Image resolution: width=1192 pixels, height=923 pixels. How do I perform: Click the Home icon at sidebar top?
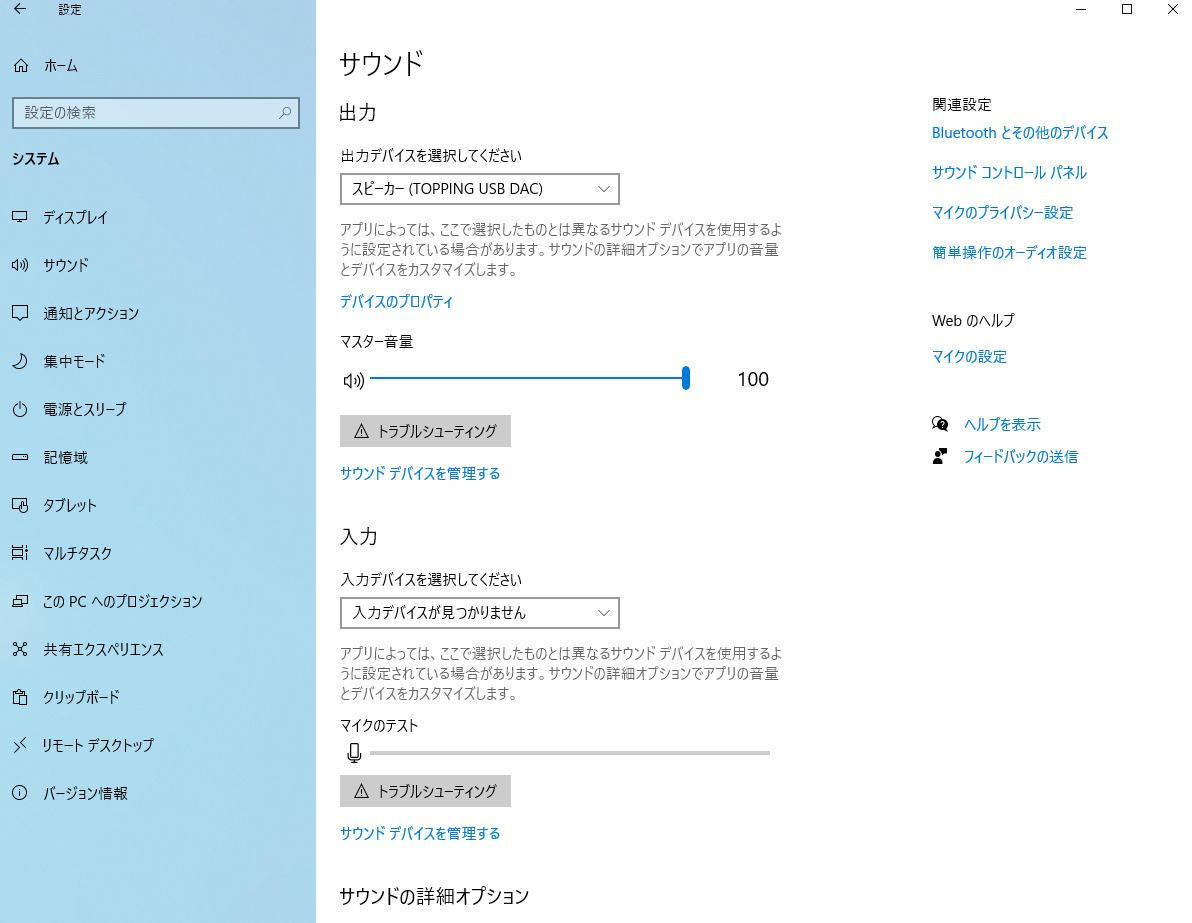(22, 65)
